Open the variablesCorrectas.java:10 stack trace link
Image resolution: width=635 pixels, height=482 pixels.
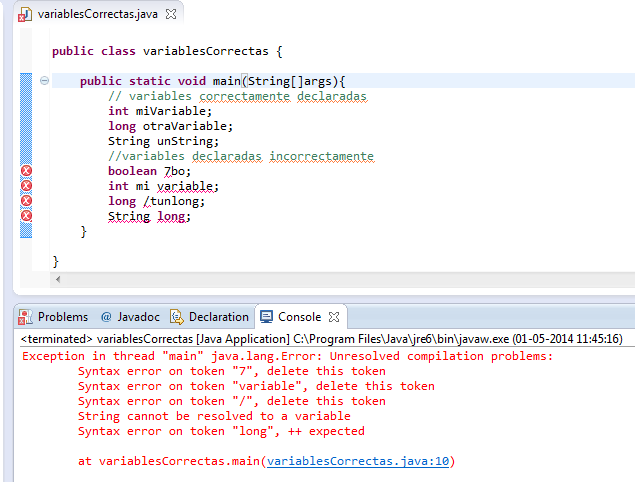pos(358,461)
